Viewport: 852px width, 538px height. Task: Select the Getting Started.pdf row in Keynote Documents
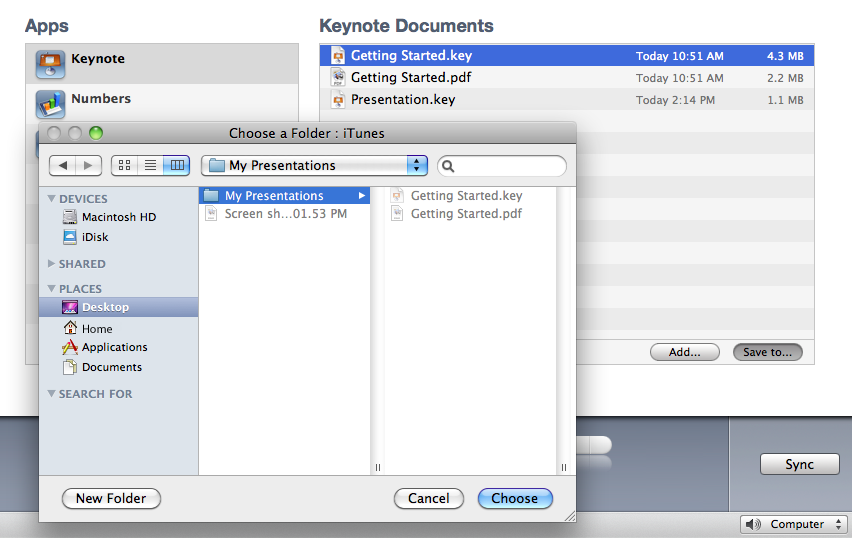coord(567,77)
